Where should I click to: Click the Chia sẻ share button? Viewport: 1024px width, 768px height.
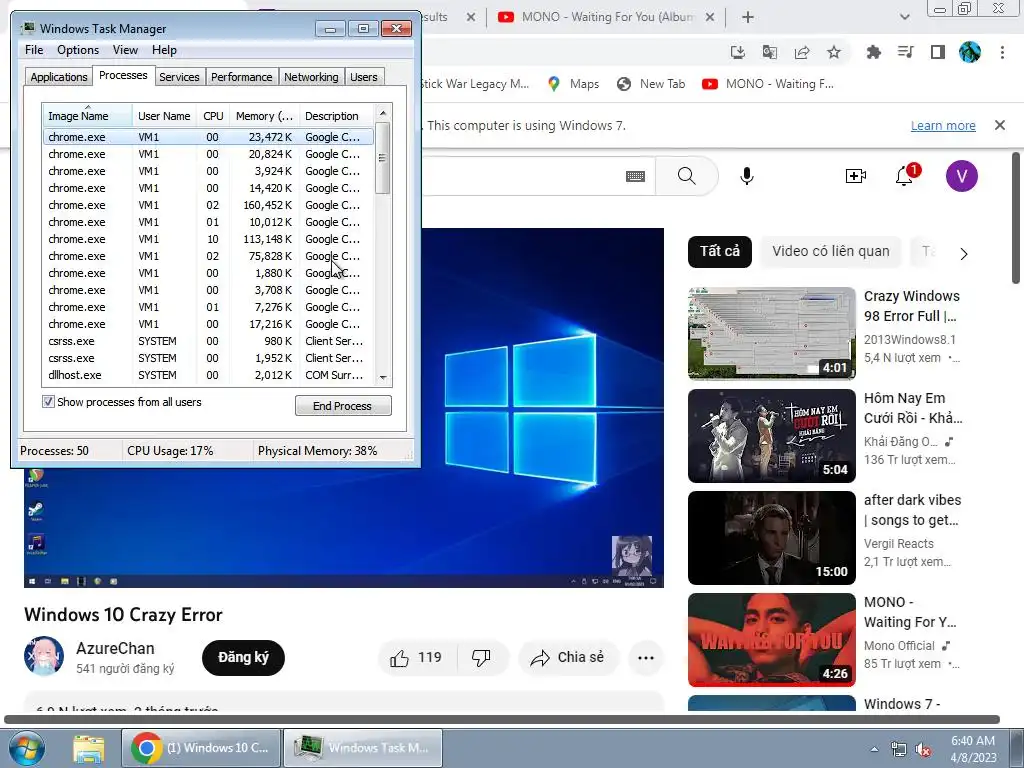click(567, 658)
